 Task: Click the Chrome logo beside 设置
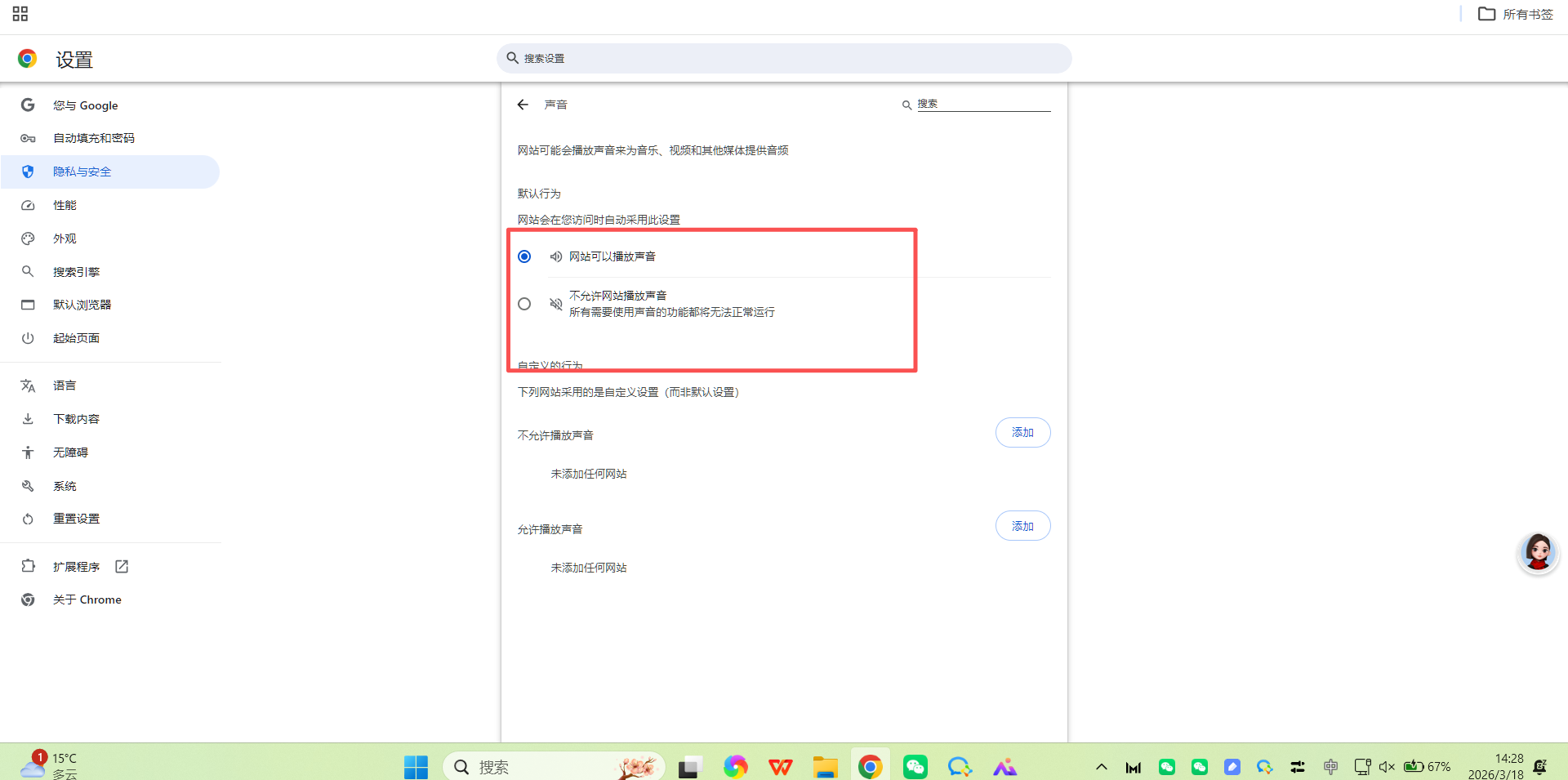27,59
